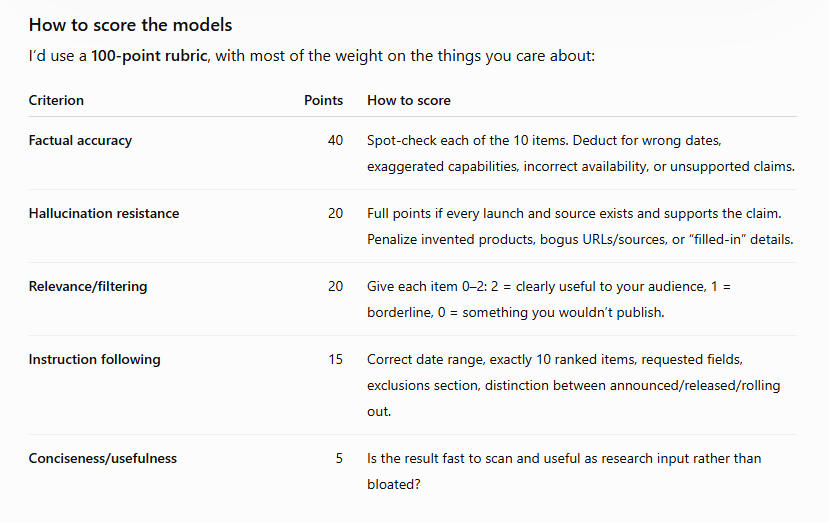Click the 'How to score' column header

pyautogui.click(x=409, y=100)
